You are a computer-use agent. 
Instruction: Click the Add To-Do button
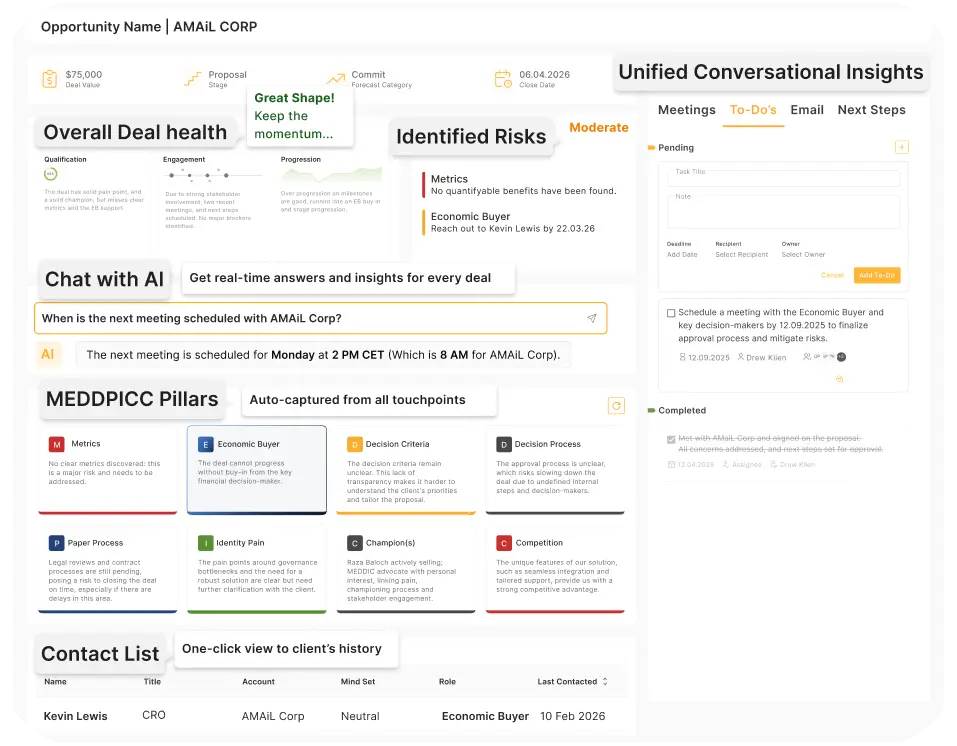coord(877,274)
